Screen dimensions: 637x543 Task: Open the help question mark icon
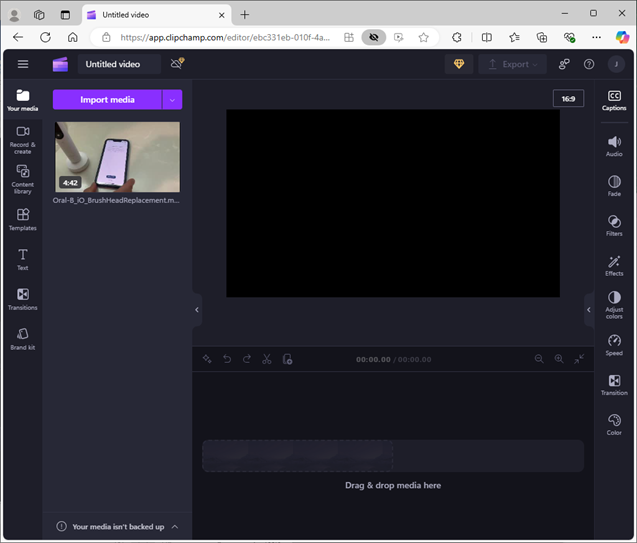coord(589,64)
